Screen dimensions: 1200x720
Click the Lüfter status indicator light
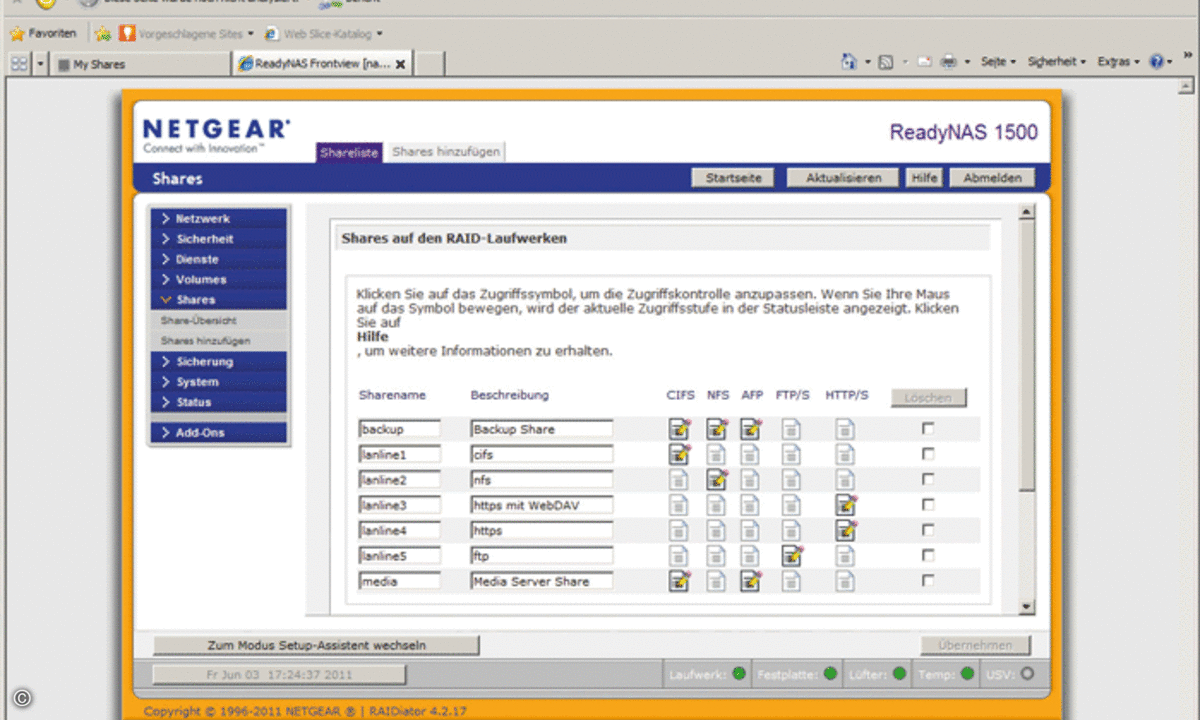[x=899, y=674]
